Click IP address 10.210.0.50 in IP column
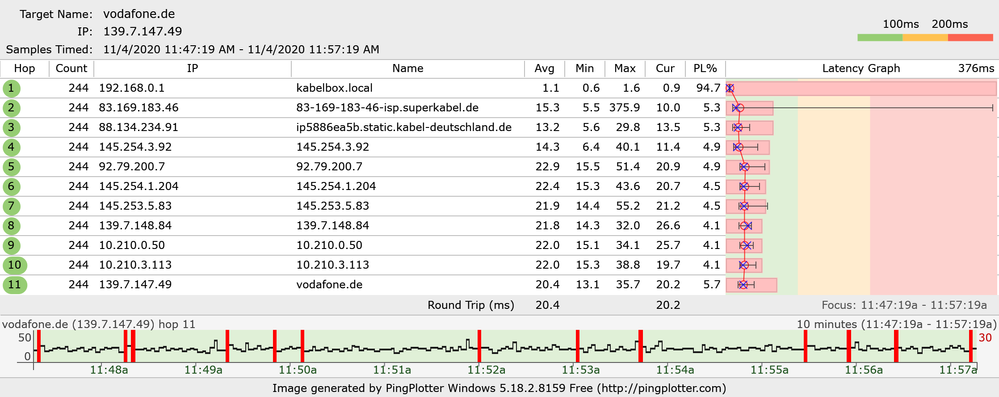 pos(131,245)
